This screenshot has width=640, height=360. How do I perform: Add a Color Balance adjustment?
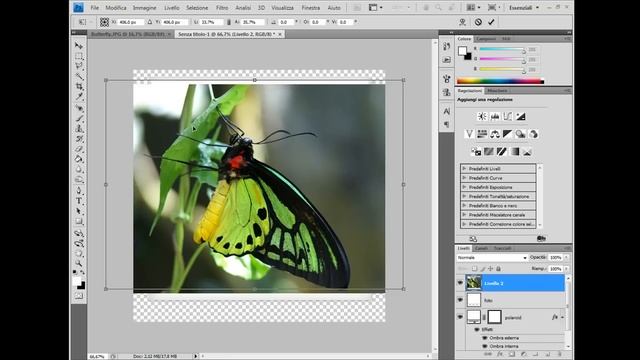[495, 134]
